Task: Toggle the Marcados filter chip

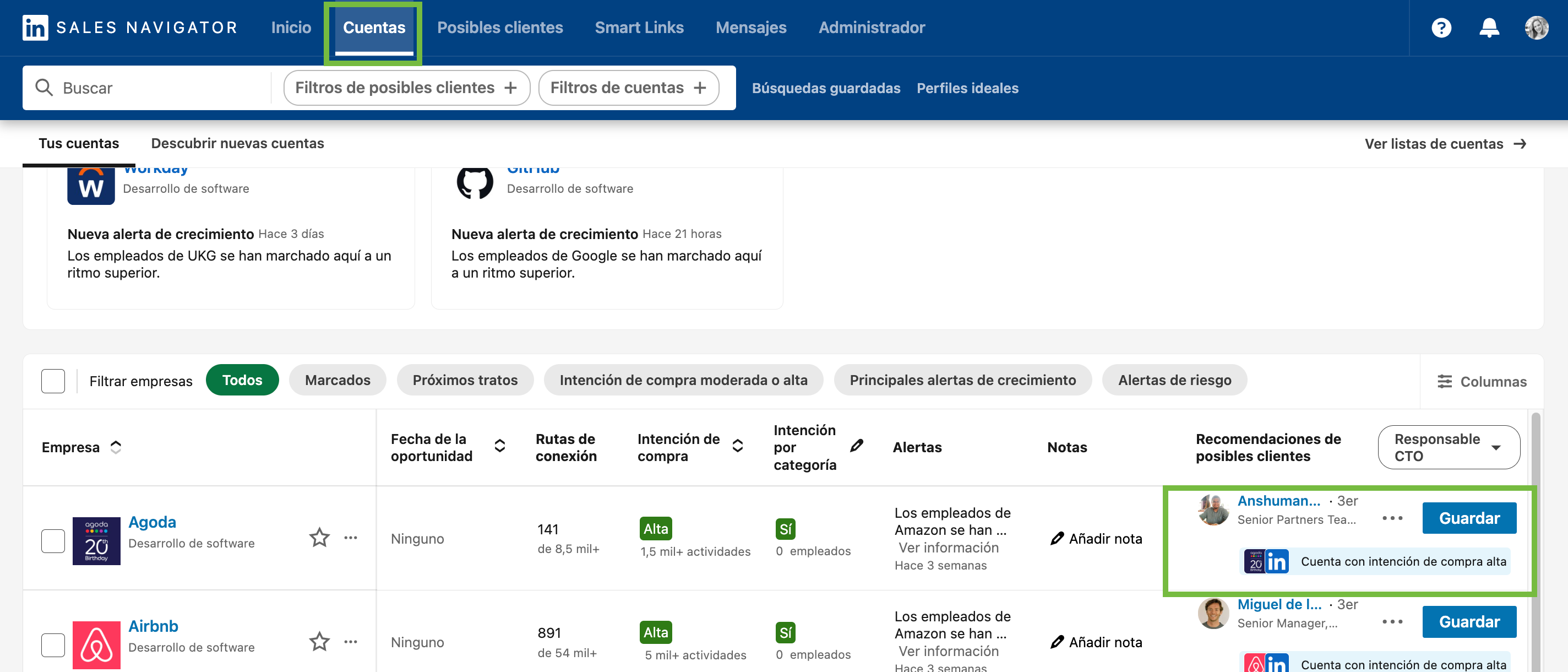Action: point(337,380)
